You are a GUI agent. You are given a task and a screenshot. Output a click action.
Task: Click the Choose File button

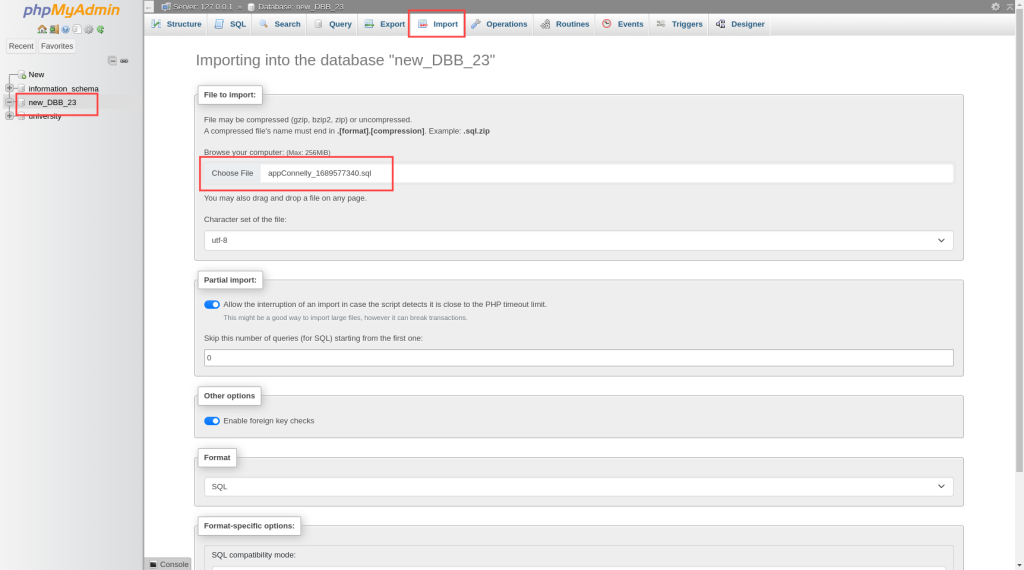232,173
